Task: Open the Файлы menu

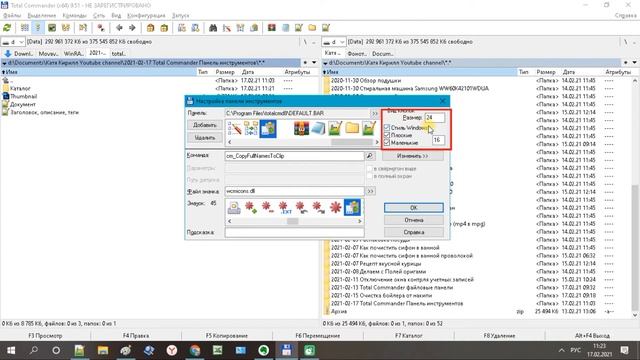Action: point(12,16)
